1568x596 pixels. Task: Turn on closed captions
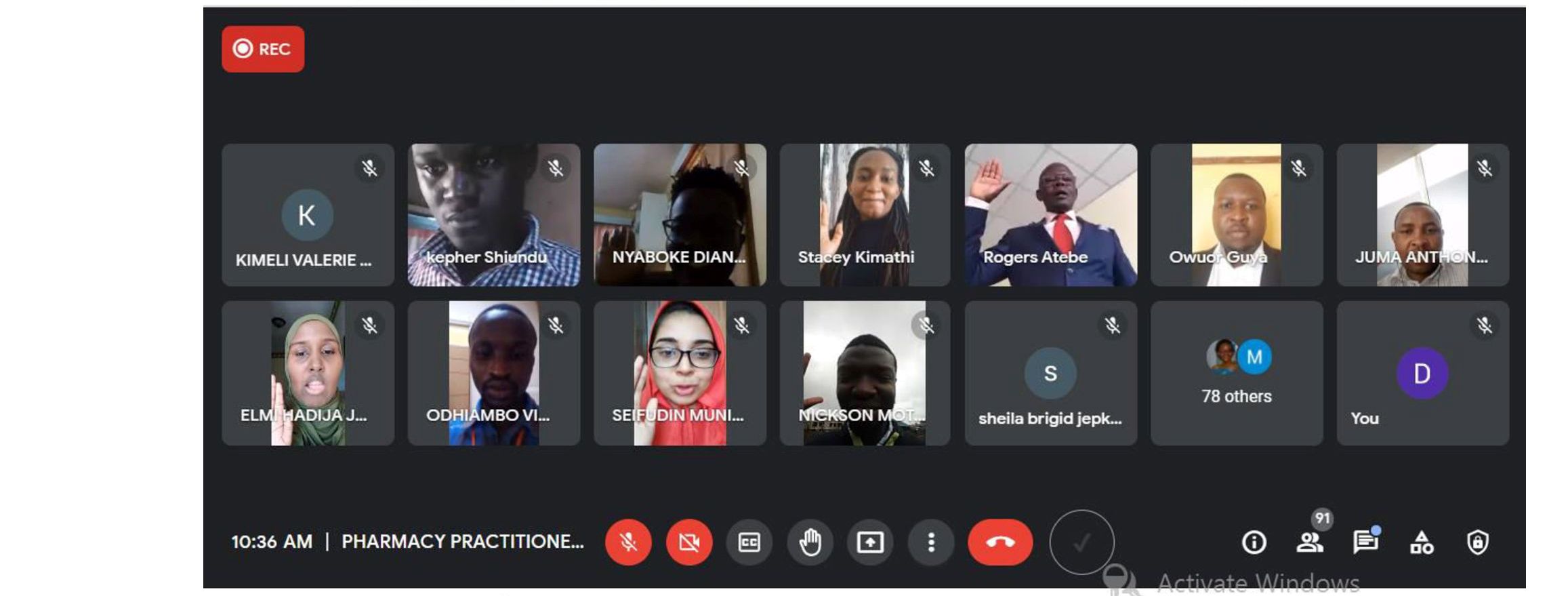[749, 542]
